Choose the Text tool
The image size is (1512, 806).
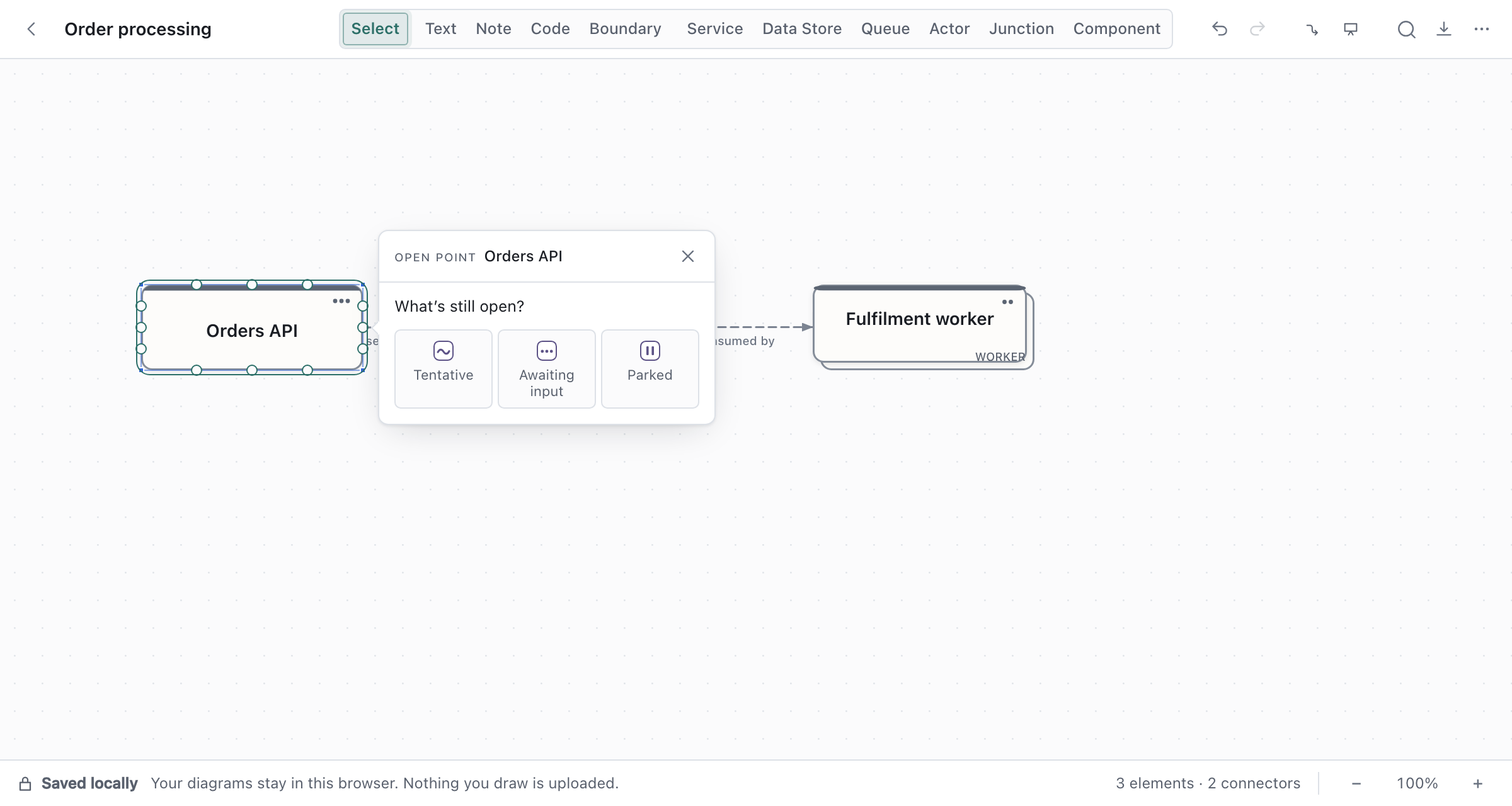(440, 29)
